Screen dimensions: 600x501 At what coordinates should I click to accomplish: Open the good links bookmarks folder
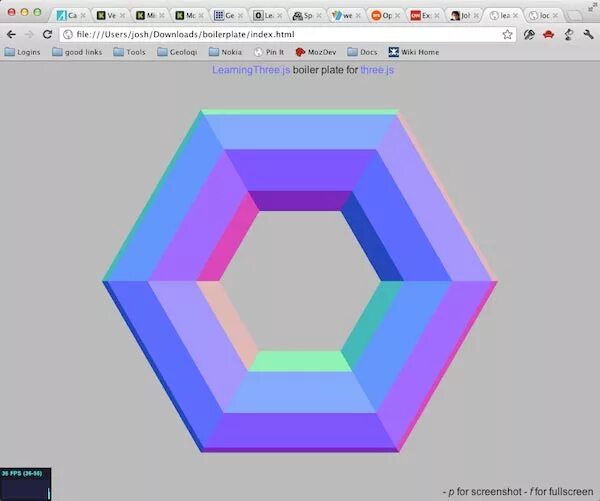(77, 52)
